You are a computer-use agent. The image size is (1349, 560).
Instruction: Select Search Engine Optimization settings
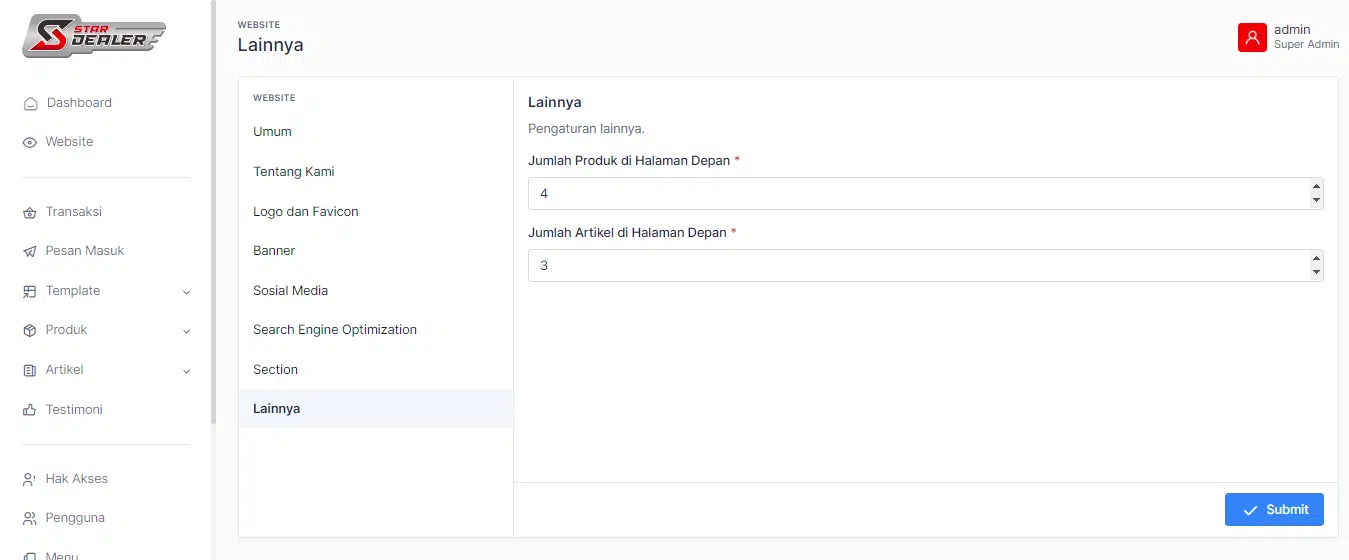334,329
